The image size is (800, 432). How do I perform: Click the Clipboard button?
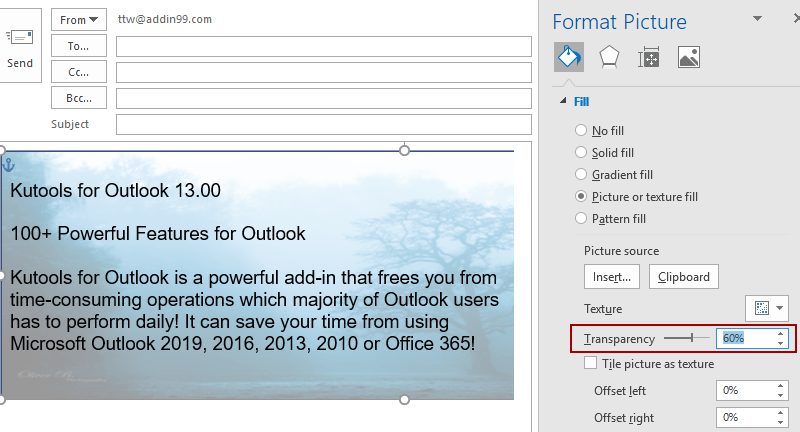(683, 277)
